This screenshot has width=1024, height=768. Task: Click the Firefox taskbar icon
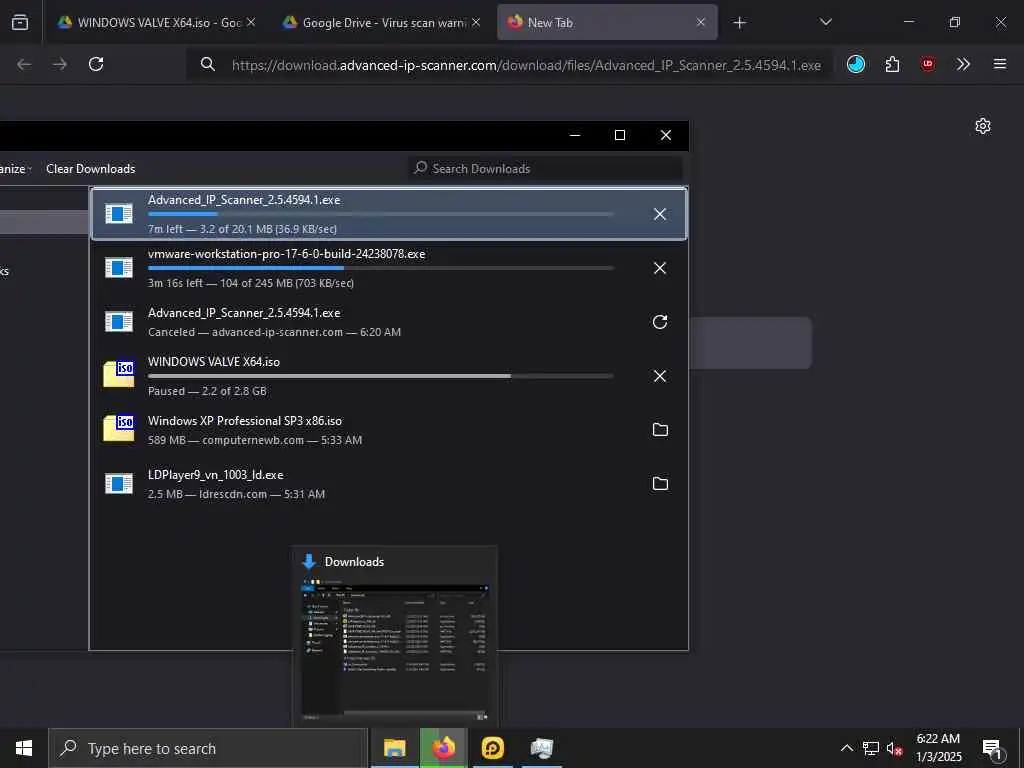click(443, 748)
